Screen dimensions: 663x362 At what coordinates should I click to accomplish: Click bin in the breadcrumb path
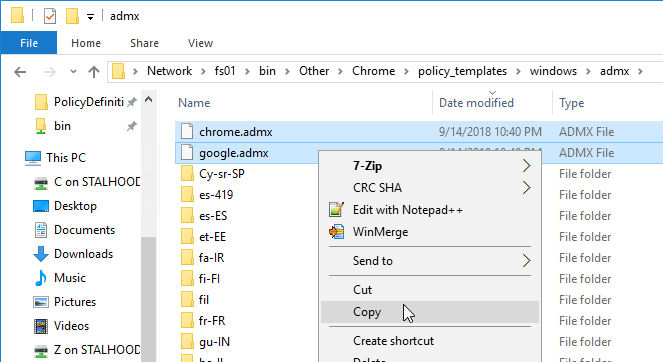tap(267, 71)
